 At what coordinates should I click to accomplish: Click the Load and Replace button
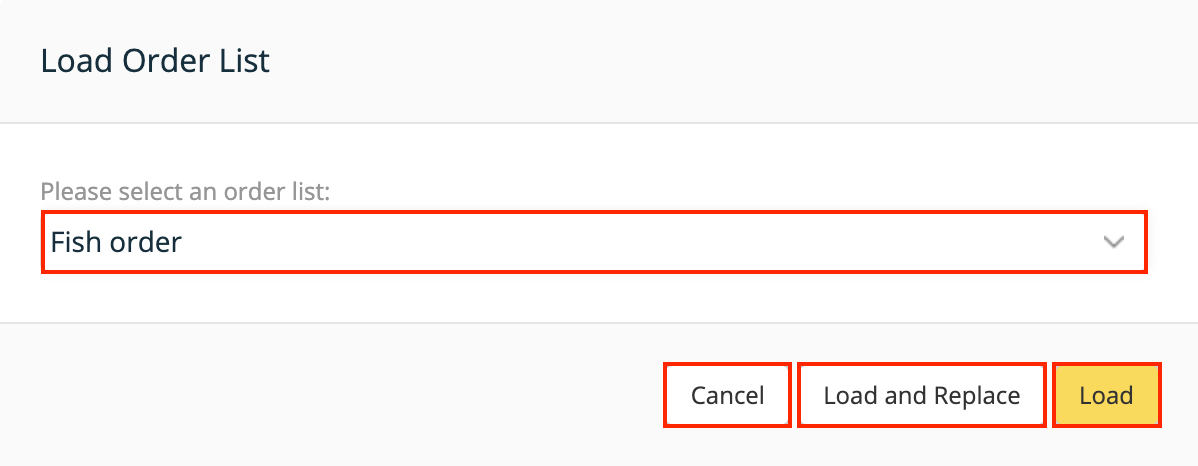point(921,395)
